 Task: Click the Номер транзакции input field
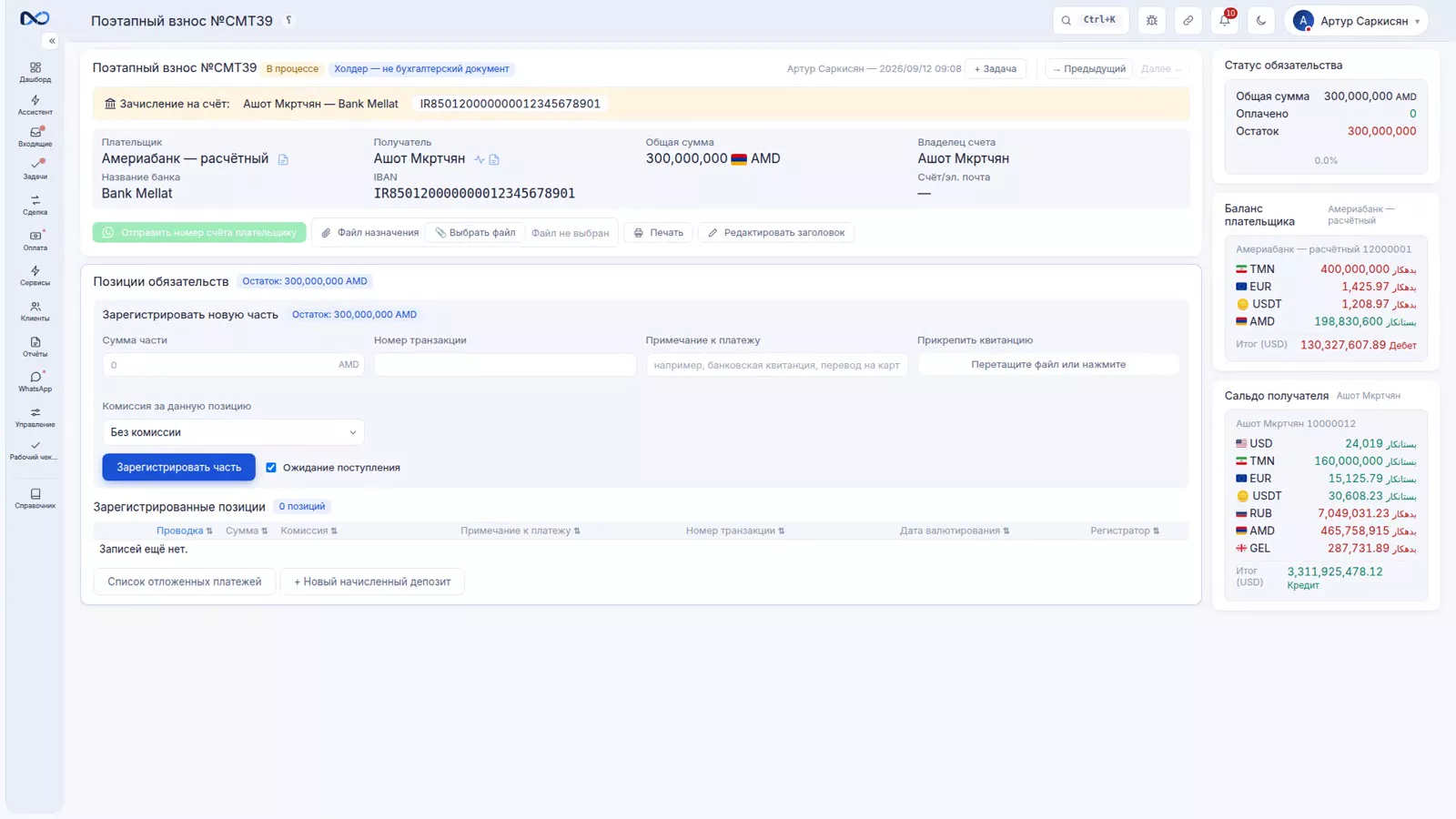[504, 365]
